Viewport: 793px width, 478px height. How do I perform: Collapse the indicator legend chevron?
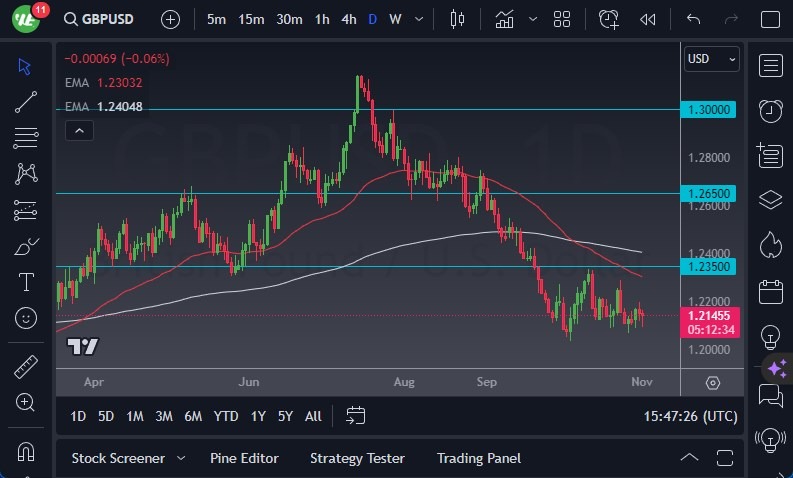point(78,130)
